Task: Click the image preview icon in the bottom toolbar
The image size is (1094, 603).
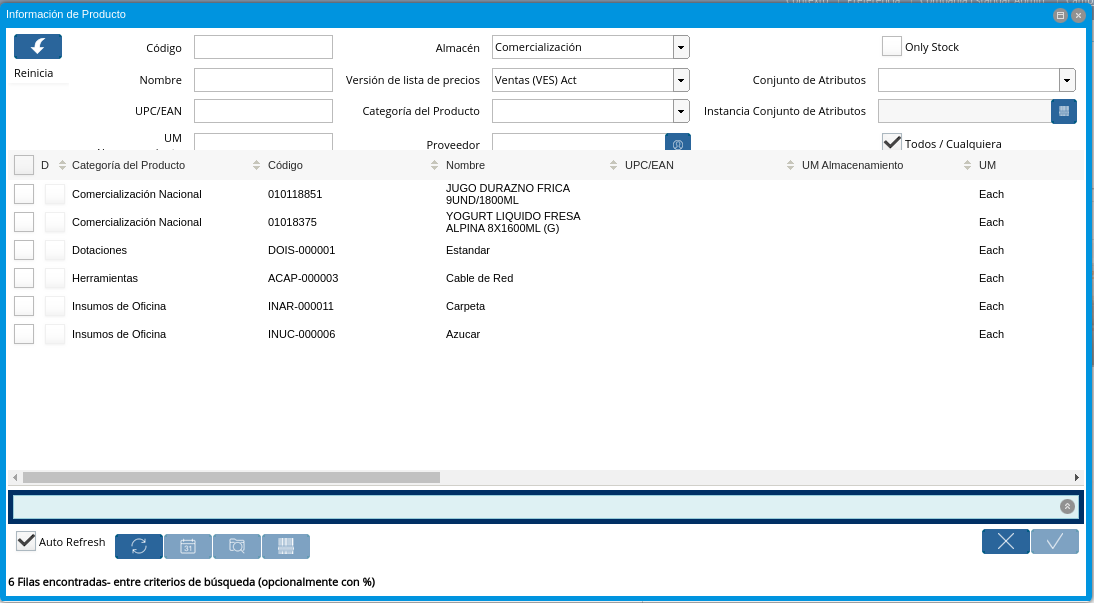Action: pos(236,546)
